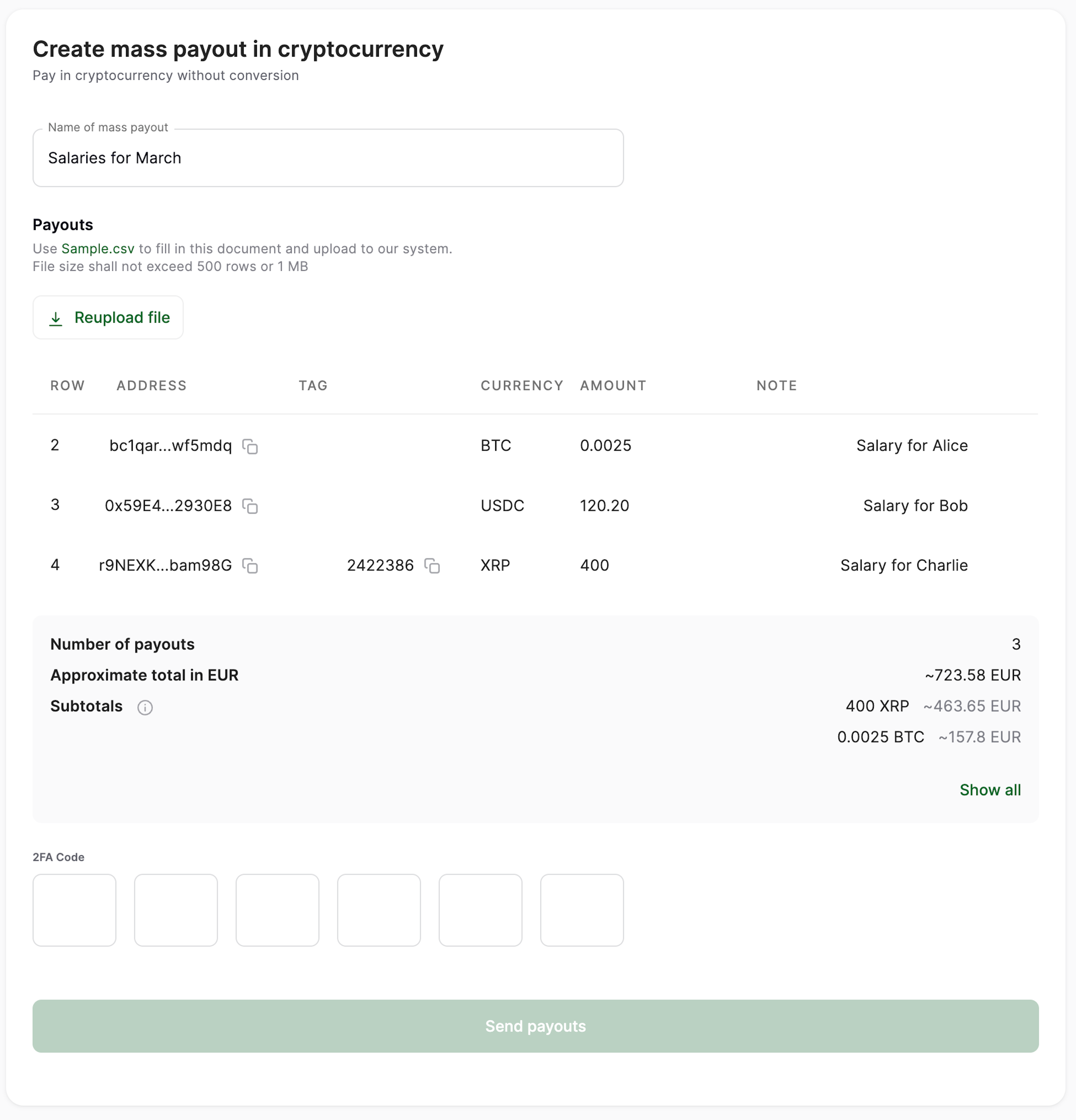Open the Subtotals info tooltip
This screenshot has width=1076, height=1120.
point(145,707)
